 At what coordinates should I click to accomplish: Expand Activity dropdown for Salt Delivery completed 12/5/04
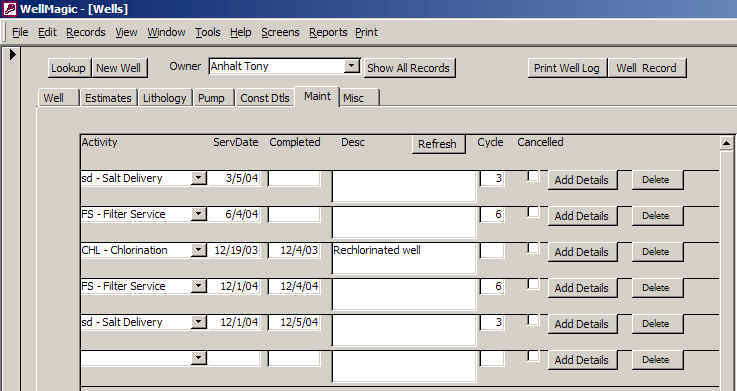pos(199,322)
